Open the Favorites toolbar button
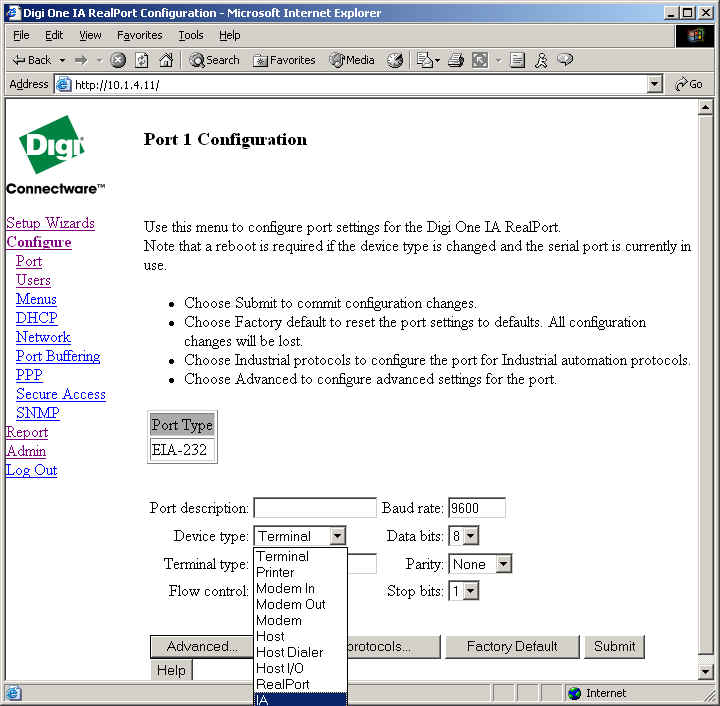Viewport: 720px width, 706px height. [x=283, y=60]
